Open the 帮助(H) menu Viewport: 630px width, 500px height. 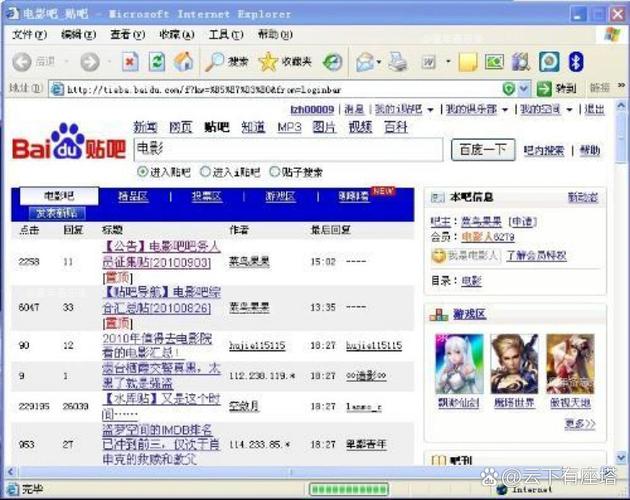click(275, 35)
